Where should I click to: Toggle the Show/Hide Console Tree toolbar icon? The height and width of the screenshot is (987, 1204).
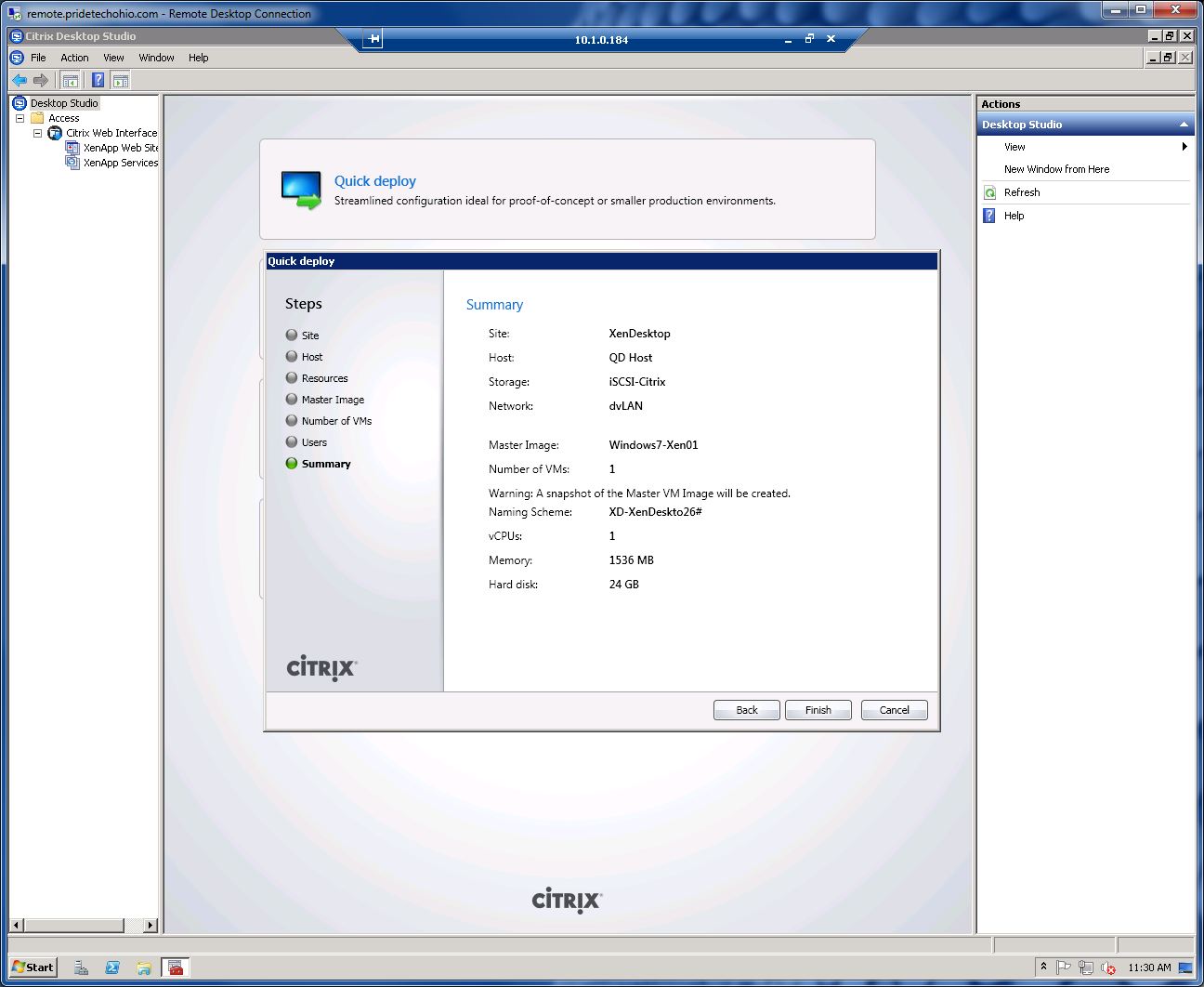(x=70, y=80)
